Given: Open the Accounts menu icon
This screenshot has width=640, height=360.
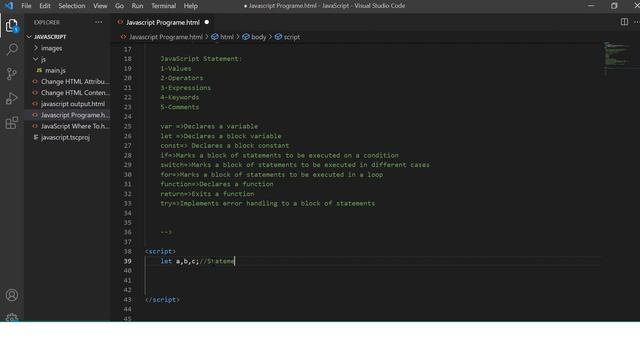Looking at the screenshot, I should tap(12, 295).
